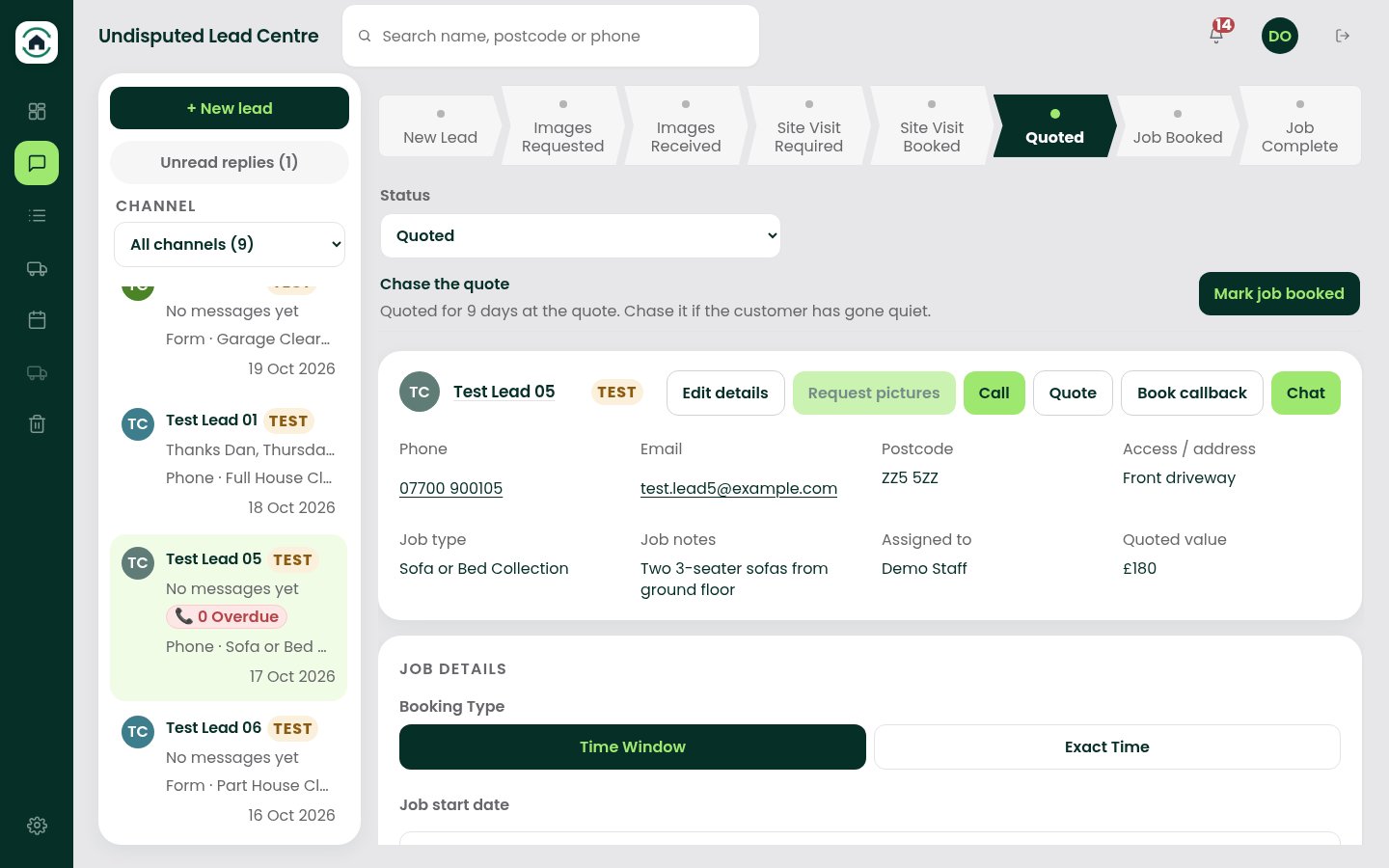
Task: Choose Exact Time booking type
Action: pos(1107,746)
